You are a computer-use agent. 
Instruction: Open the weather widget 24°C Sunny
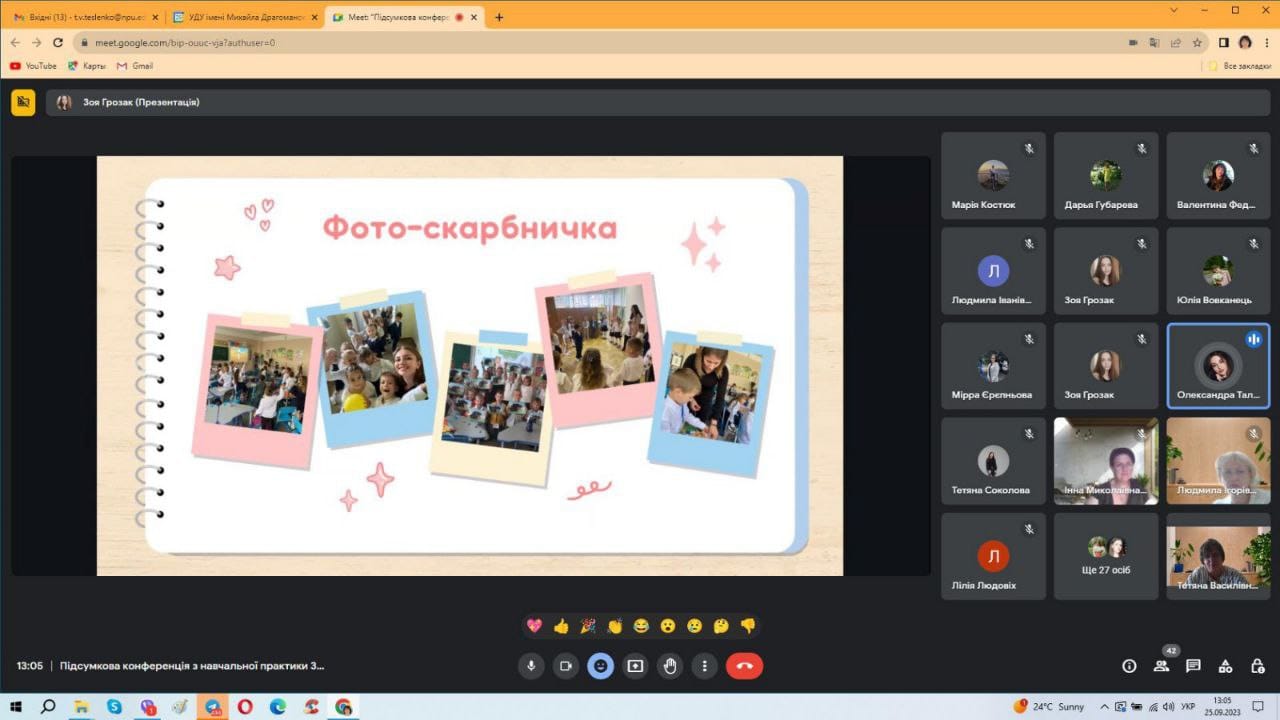point(1049,706)
